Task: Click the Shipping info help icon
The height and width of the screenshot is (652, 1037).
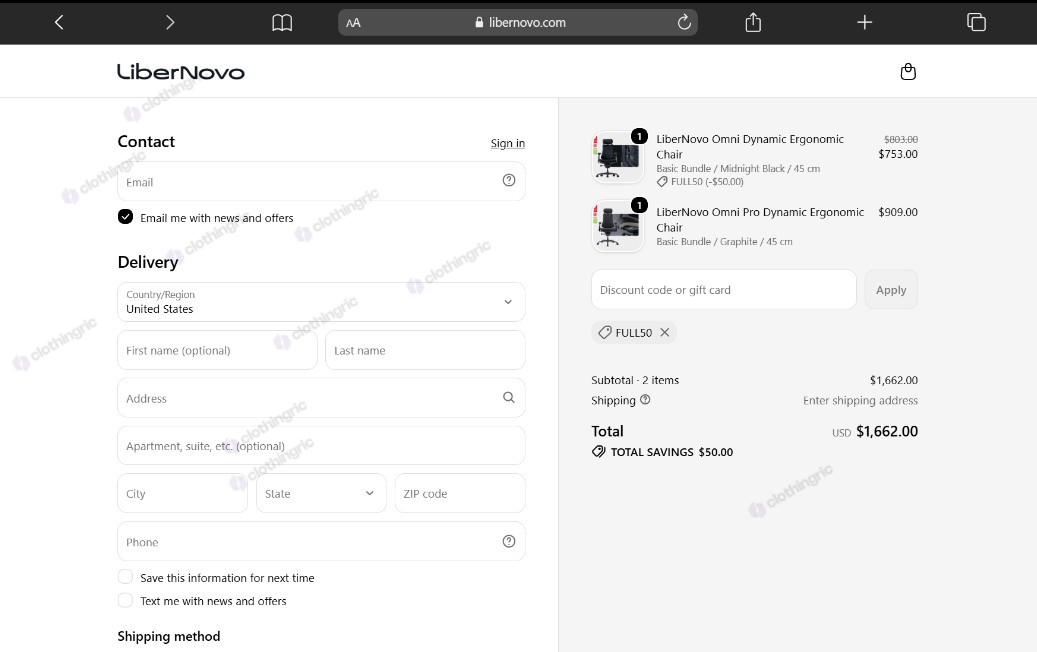Action: (x=645, y=399)
